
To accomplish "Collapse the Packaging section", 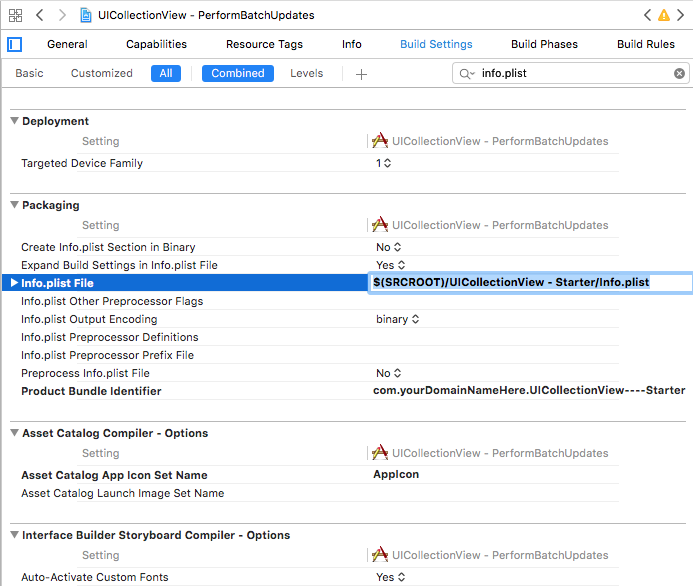I will [x=15, y=205].
